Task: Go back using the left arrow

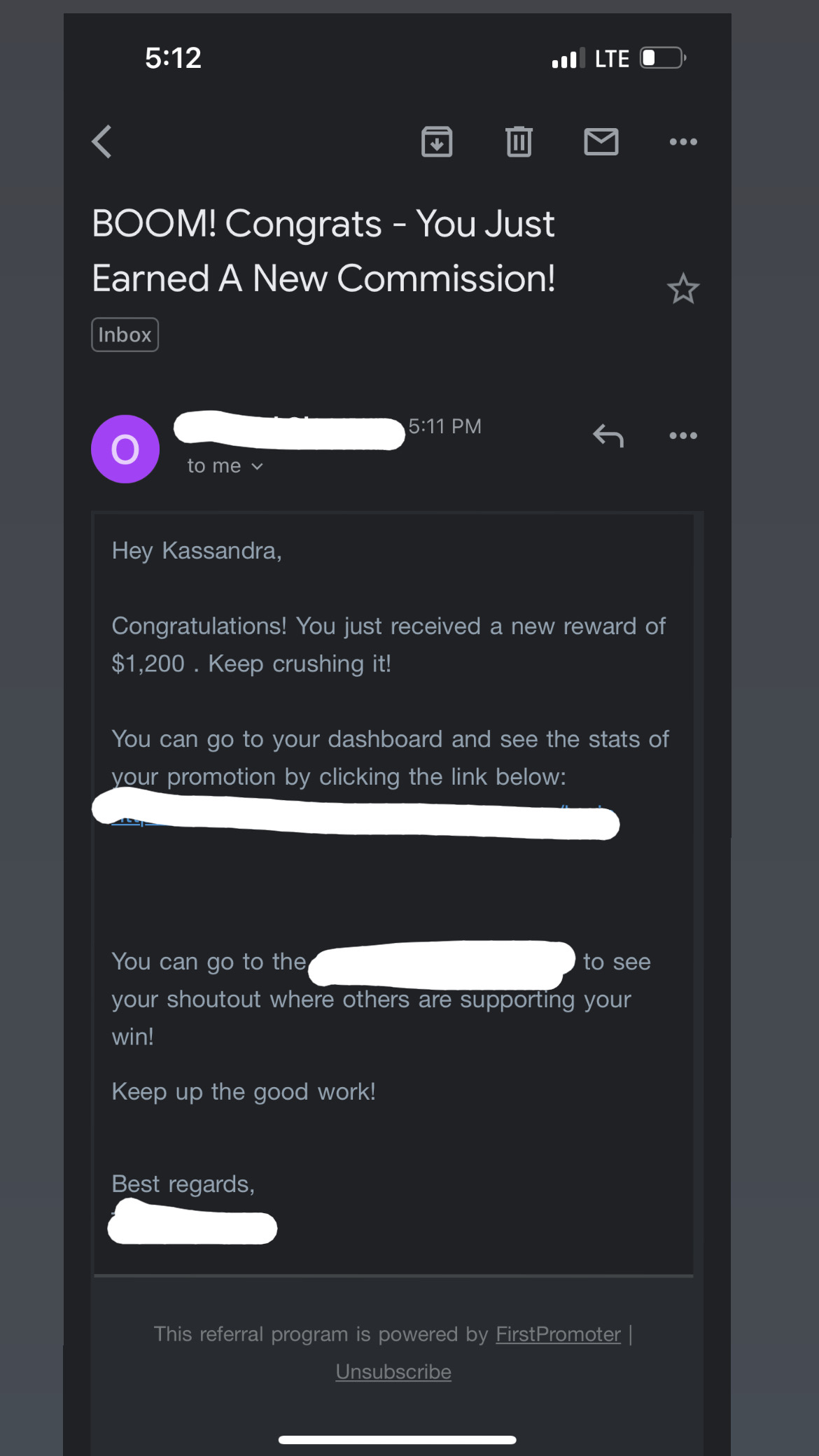Action: [102, 142]
